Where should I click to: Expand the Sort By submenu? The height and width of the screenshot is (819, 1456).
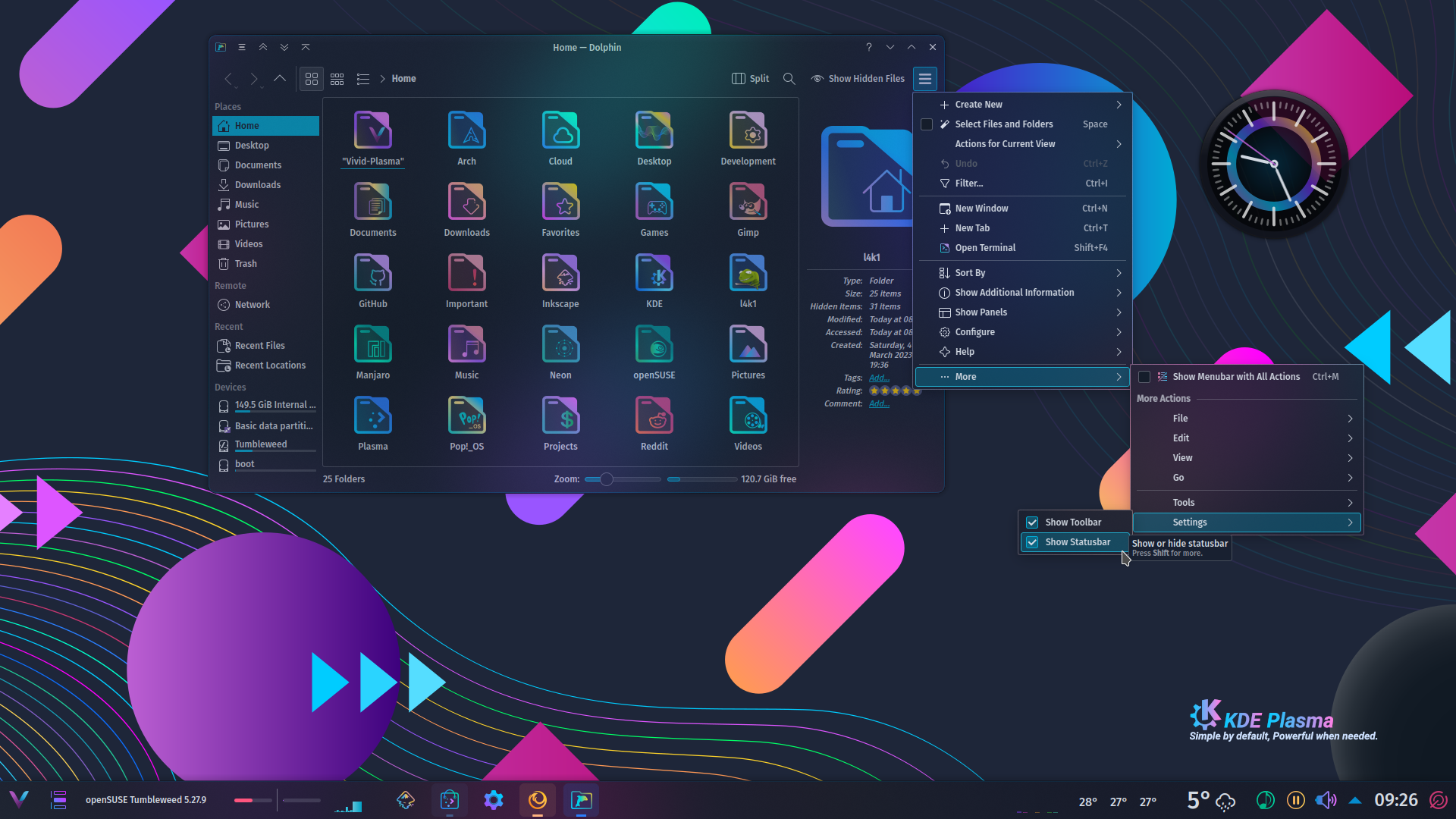pos(1023,273)
